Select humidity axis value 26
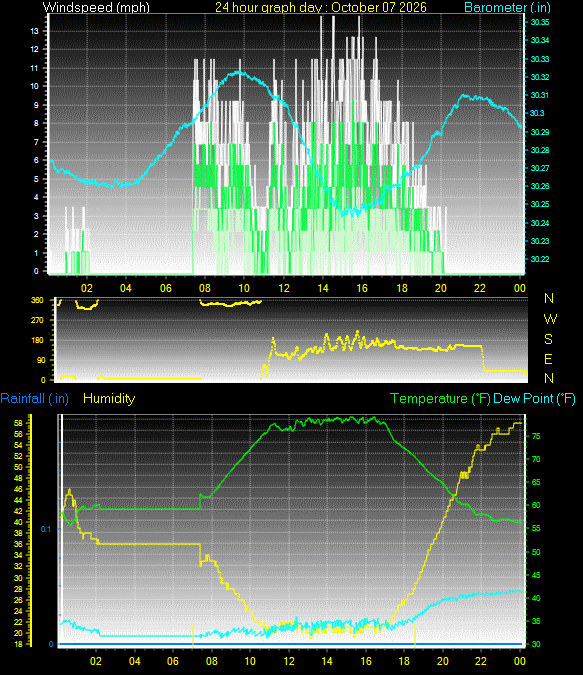The height and width of the screenshot is (675, 583). 18,600
